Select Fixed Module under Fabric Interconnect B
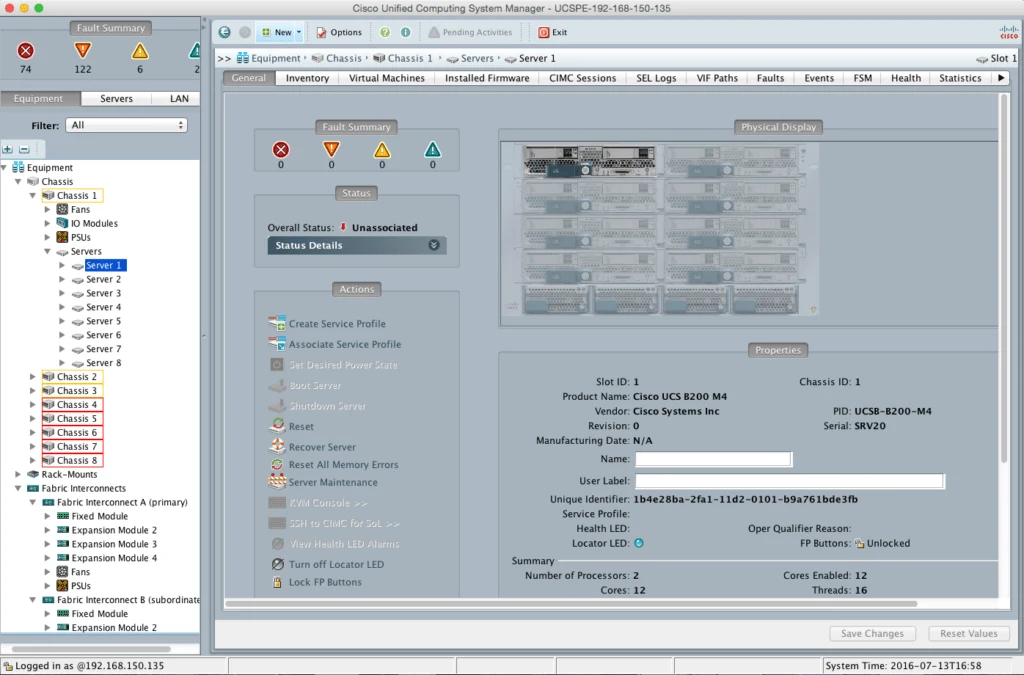Screen dimensions: 1024x675 pos(99,614)
